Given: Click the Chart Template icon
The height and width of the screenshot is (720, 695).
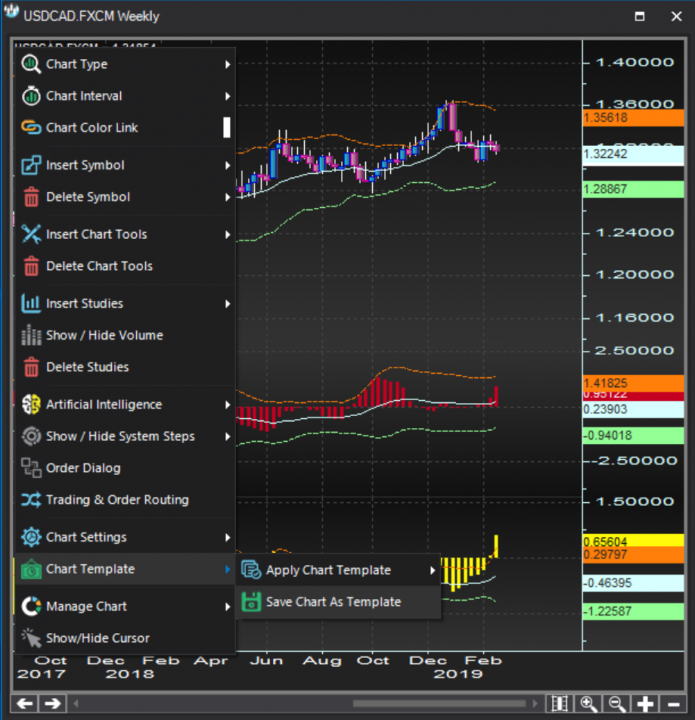Looking at the screenshot, I should pyautogui.click(x=31, y=569).
